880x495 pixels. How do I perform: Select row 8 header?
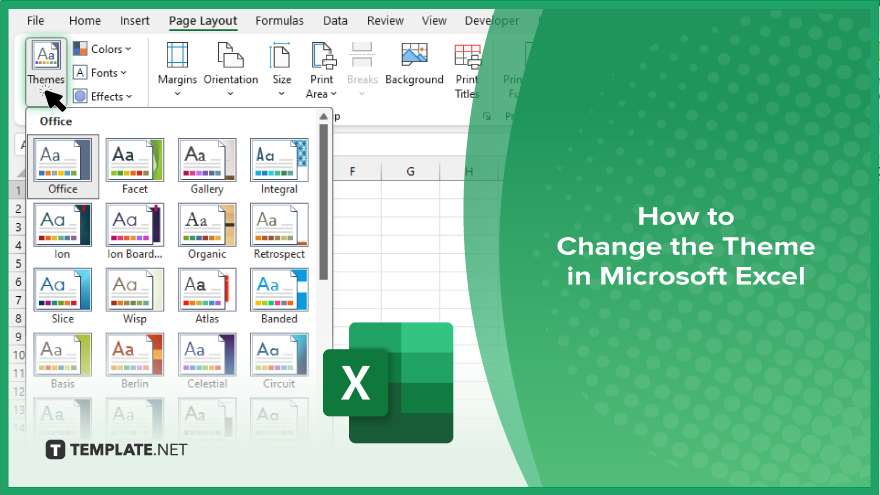click(x=18, y=318)
